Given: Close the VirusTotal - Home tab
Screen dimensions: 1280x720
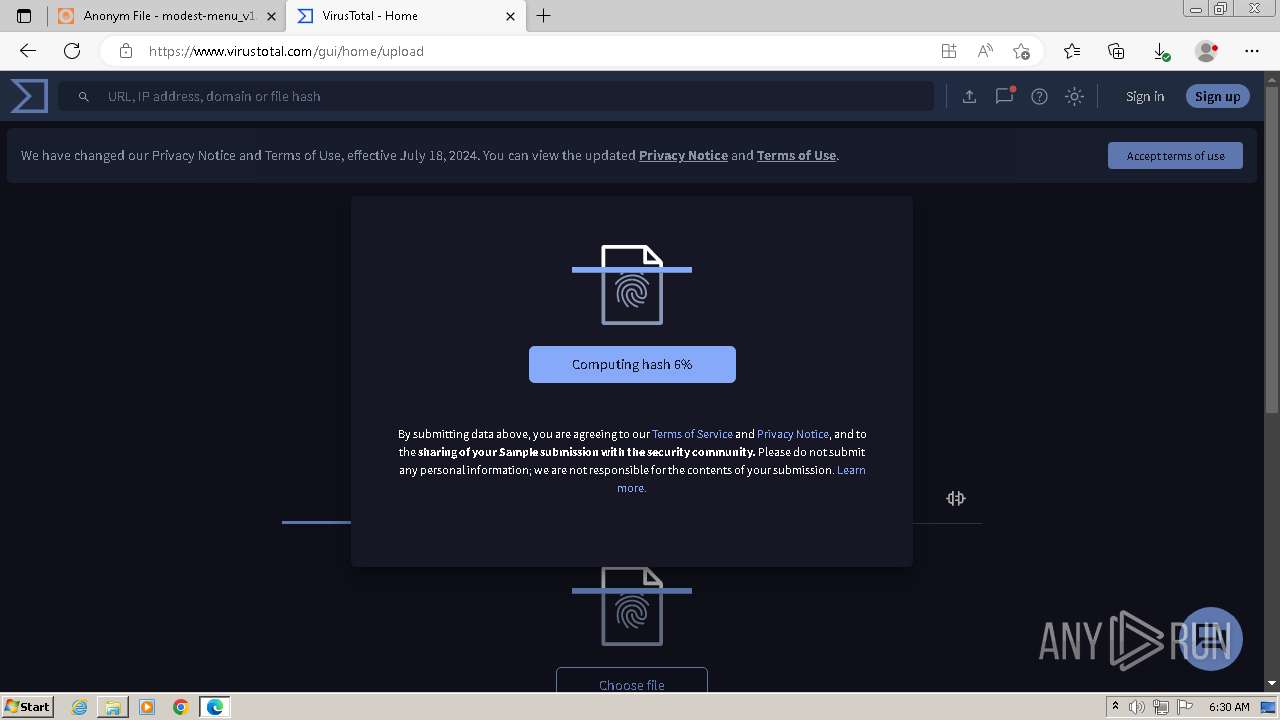Looking at the screenshot, I should click(x=510, y=16).
